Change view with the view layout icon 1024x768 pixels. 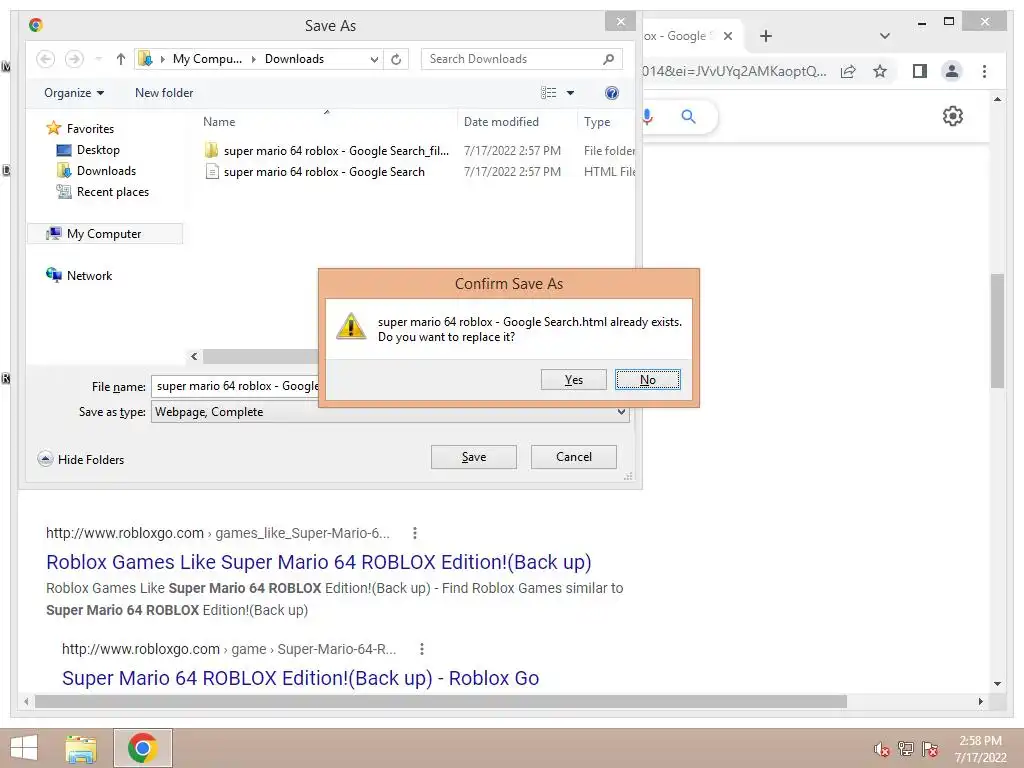pos(549,93)
